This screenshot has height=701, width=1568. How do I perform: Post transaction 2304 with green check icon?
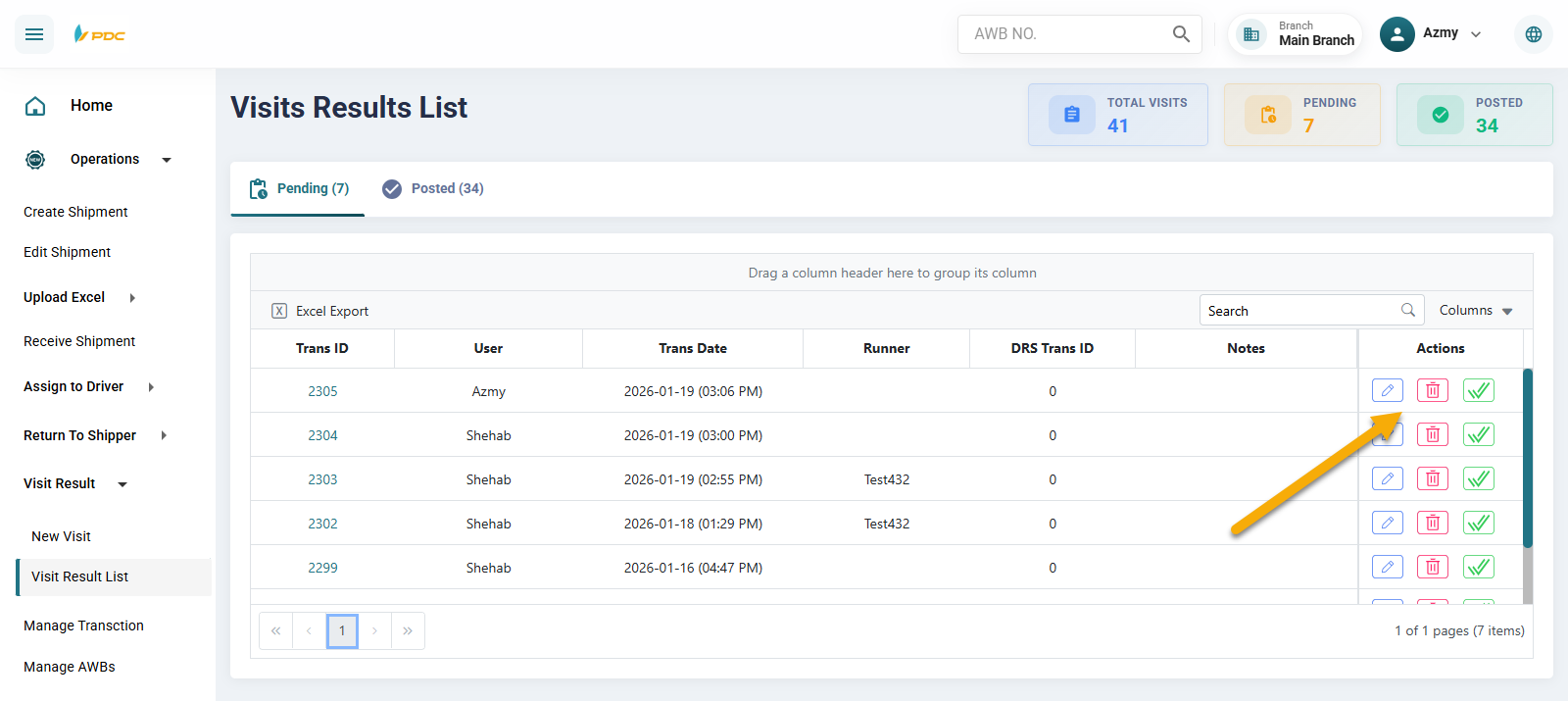[1479, 434]
